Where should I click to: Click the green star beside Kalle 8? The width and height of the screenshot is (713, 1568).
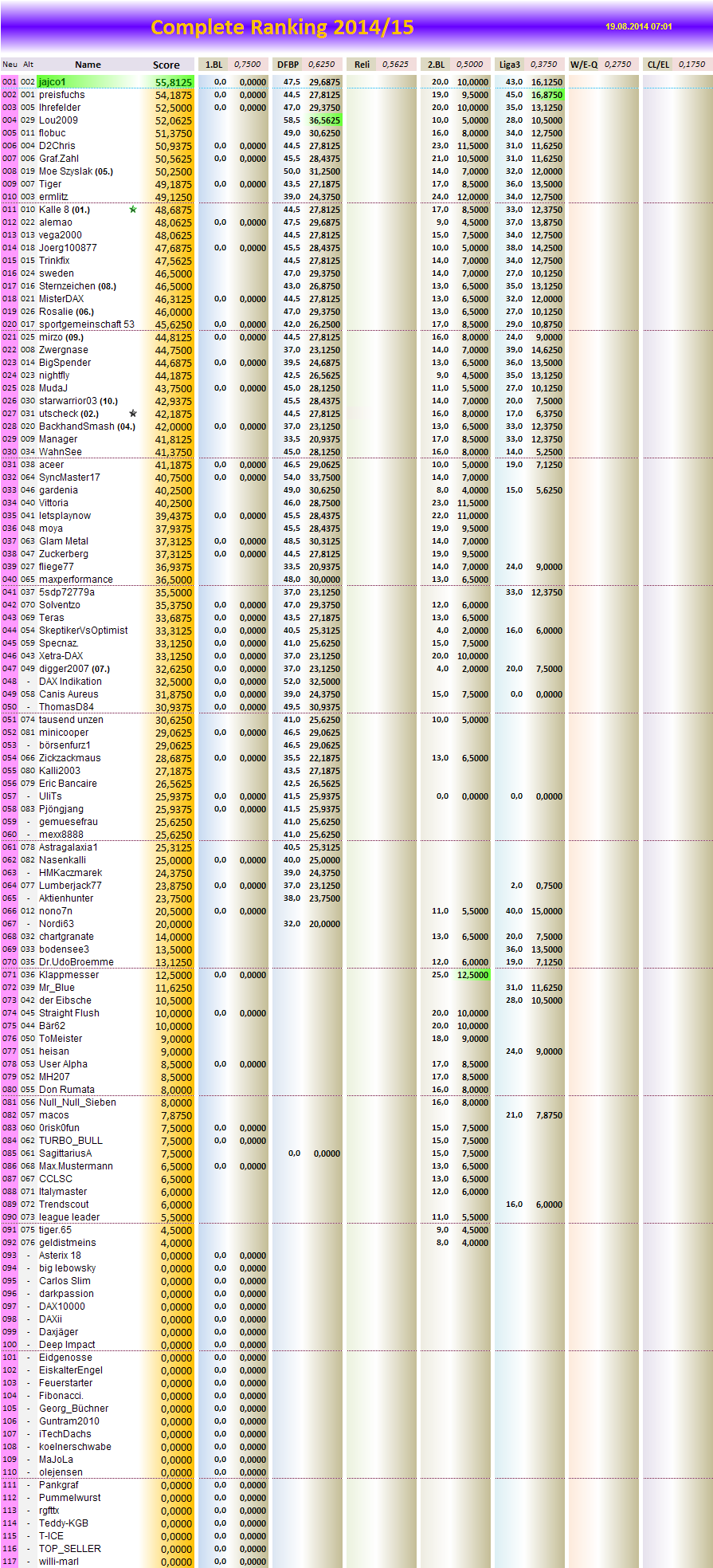(x=133, y=210)
